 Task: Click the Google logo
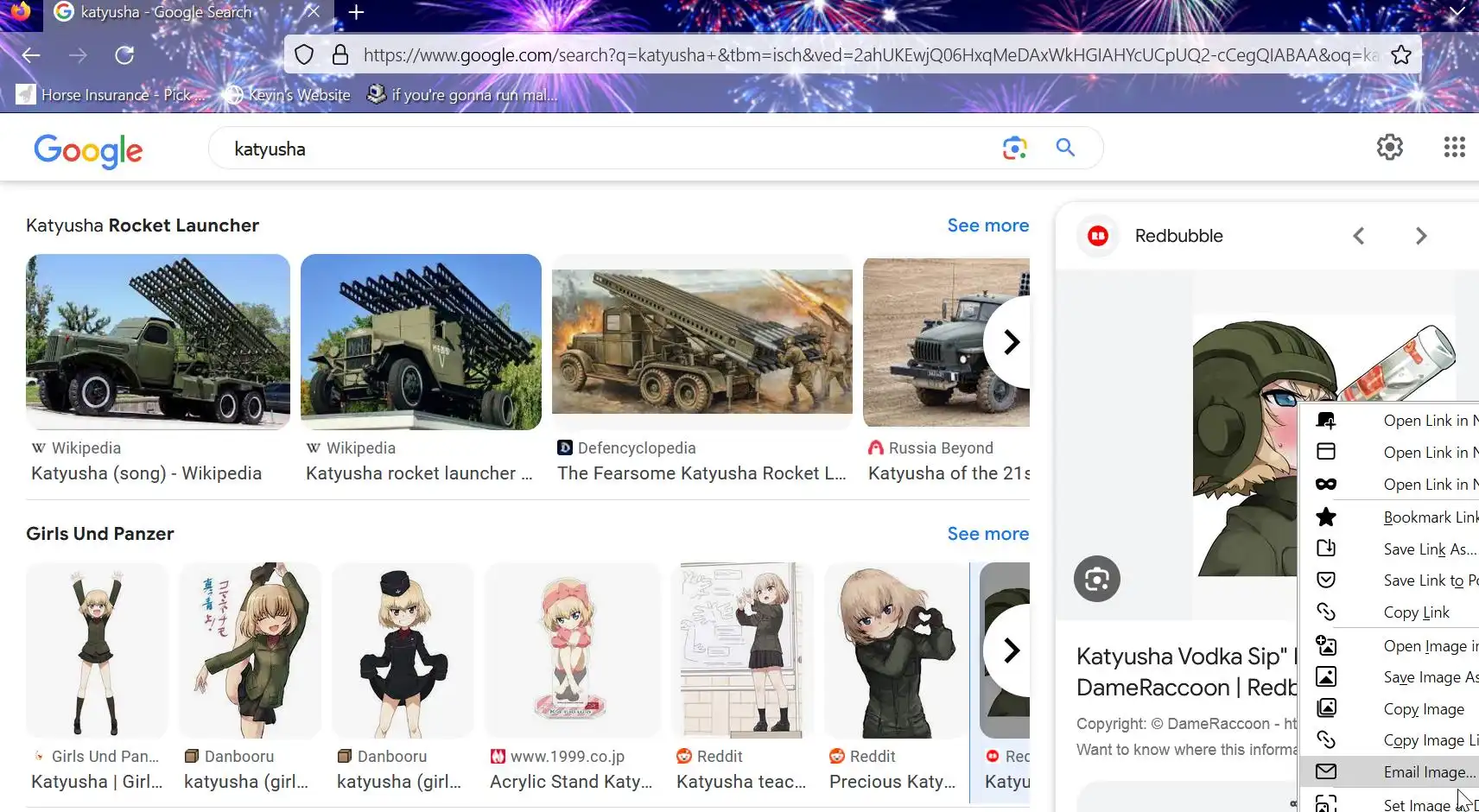(88, 150)
